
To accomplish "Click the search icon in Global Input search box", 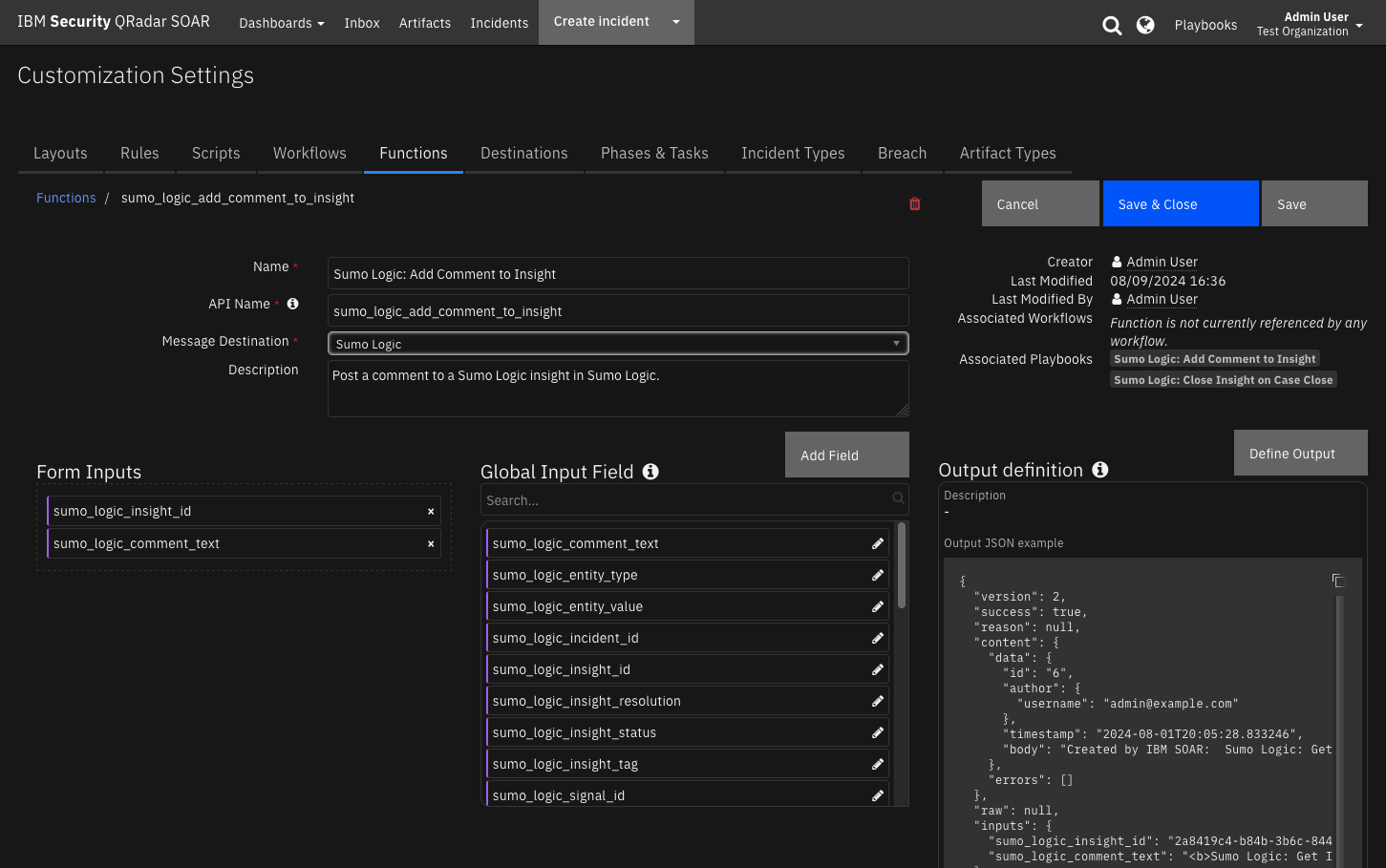I will (x=898, y=498).
